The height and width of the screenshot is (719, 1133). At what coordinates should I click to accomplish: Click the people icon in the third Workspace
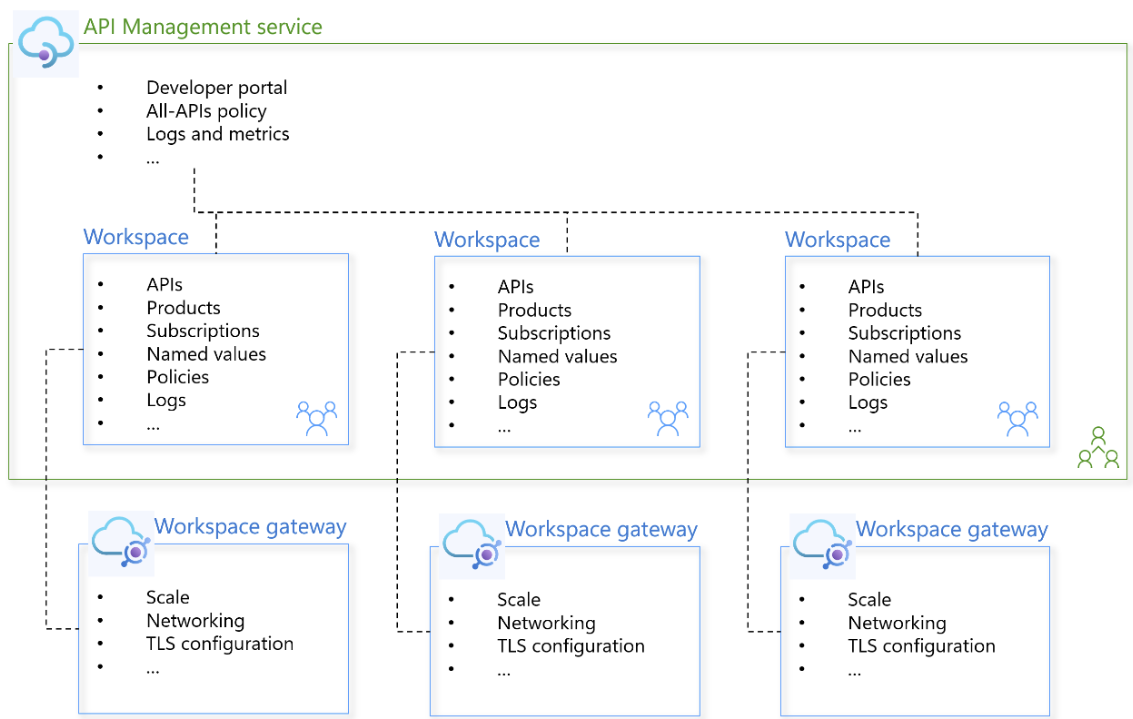click(x=1017, y=417)
